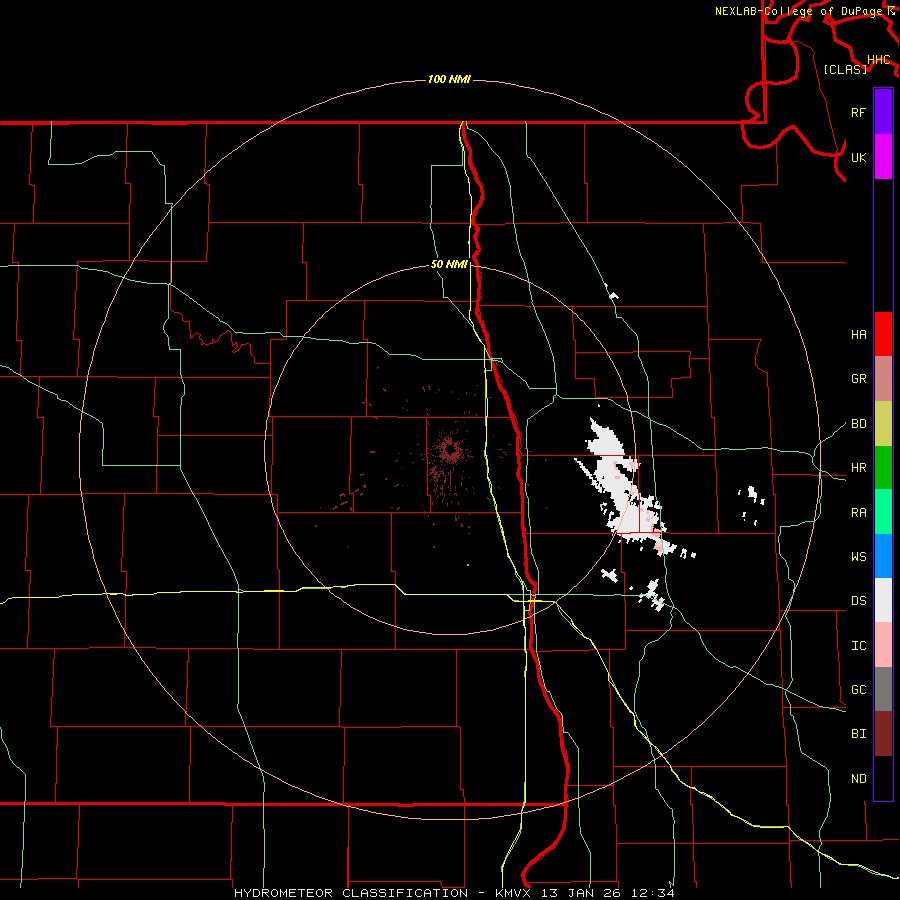Click the "IC" legend label
The image size is (900, 900).
pos(858,646)
